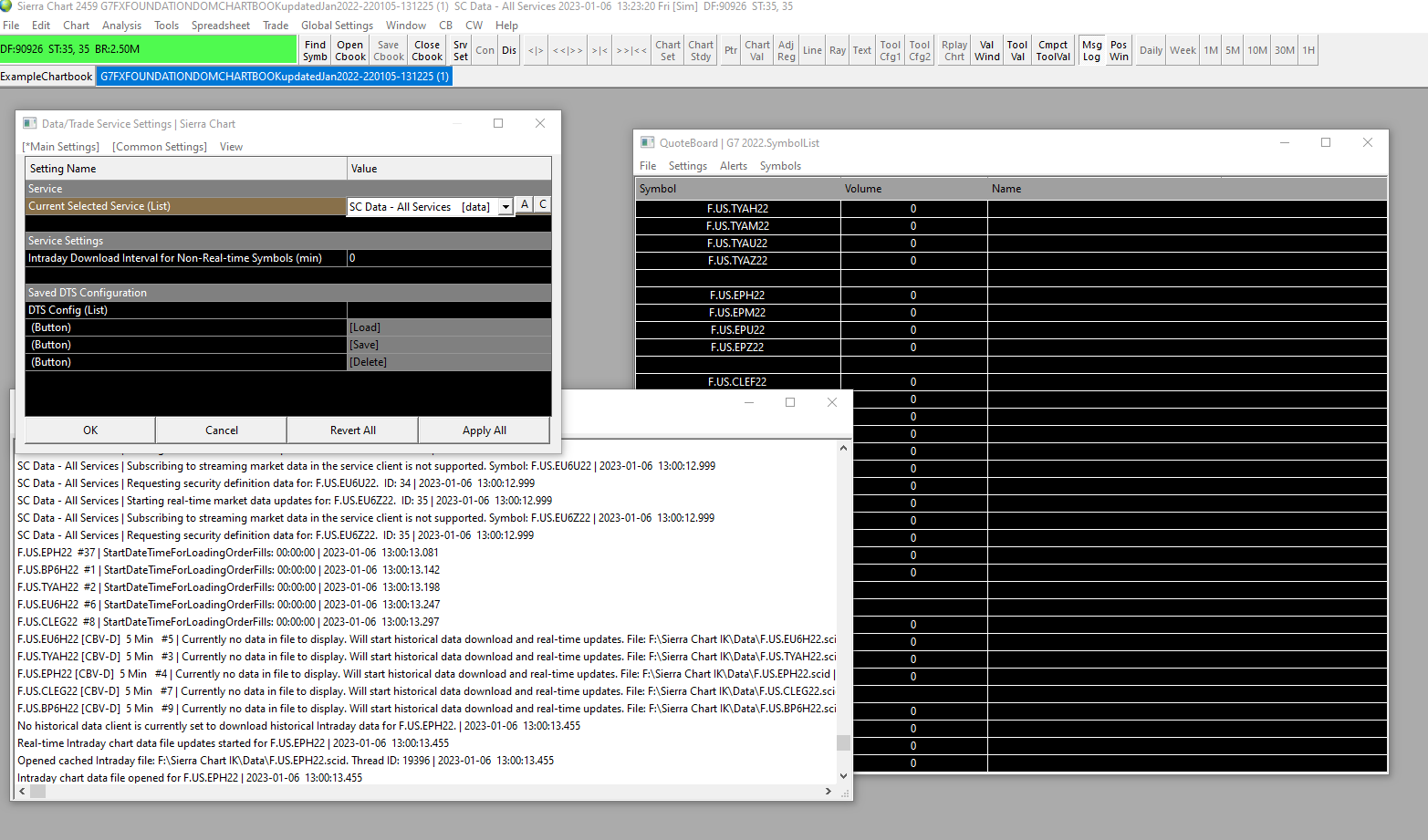Click the Tool Val toolbar button

[x=1016, y=51]
